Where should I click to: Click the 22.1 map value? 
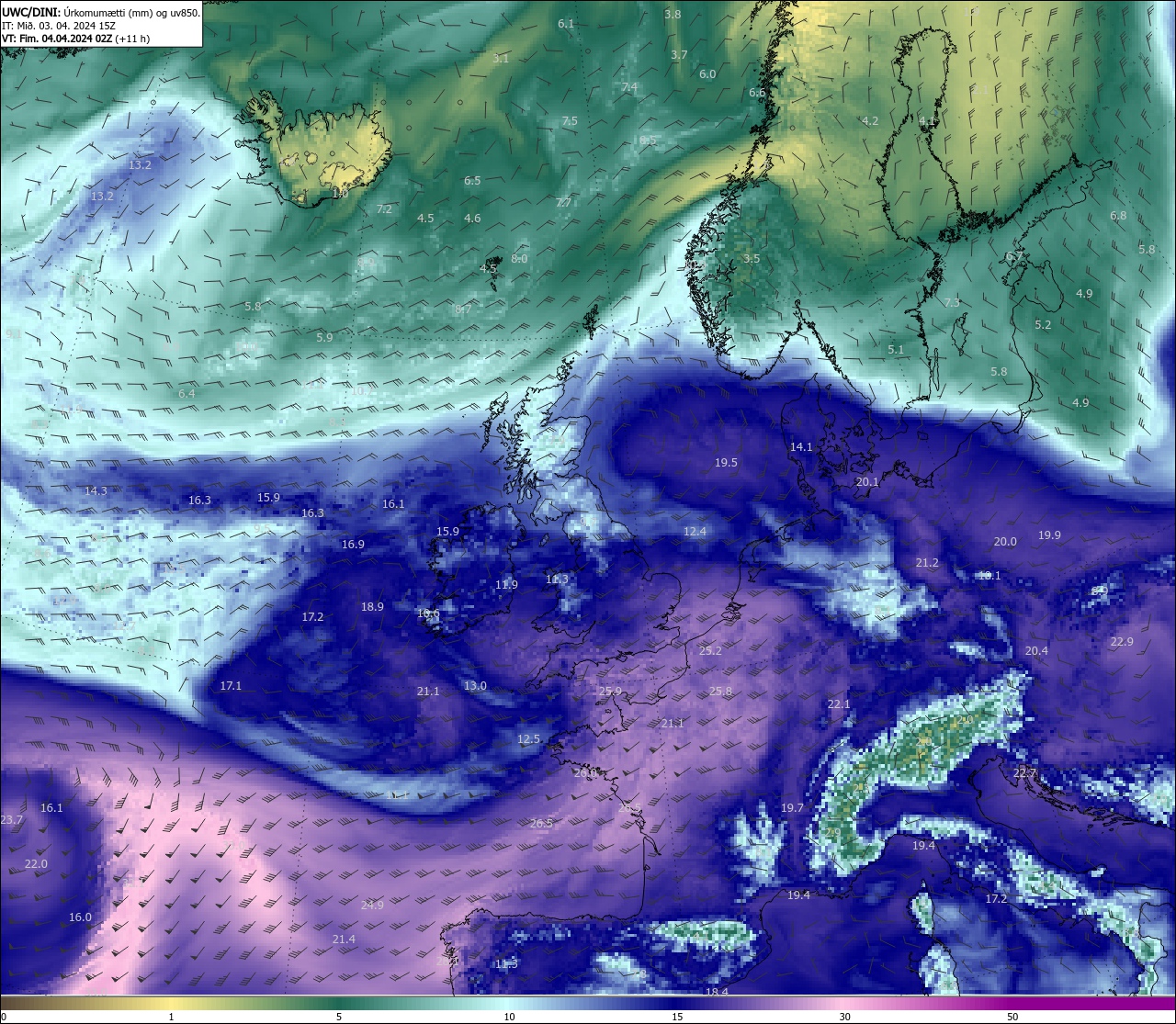point(839,703)
